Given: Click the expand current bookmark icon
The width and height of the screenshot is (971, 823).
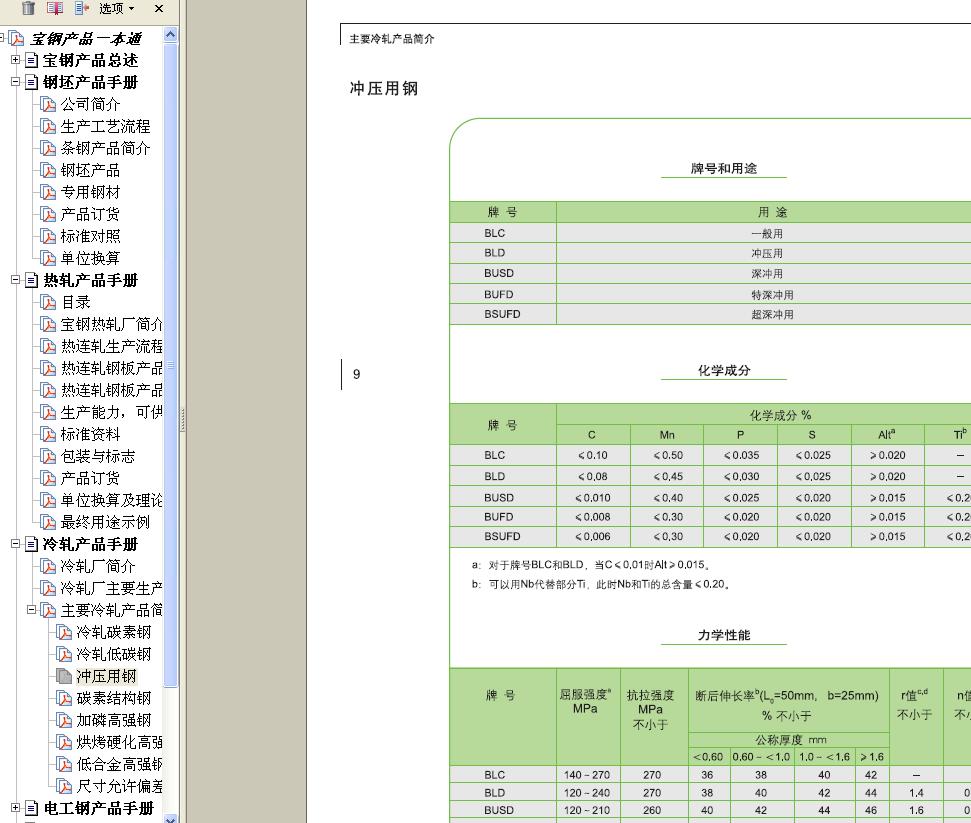Looking at the screenshot, I should pos(82,8).
